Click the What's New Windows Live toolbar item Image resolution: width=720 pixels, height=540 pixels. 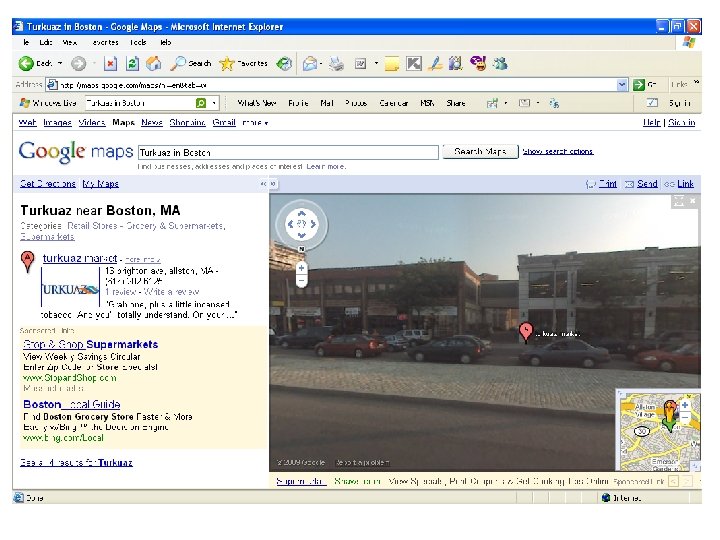point(257,103)
